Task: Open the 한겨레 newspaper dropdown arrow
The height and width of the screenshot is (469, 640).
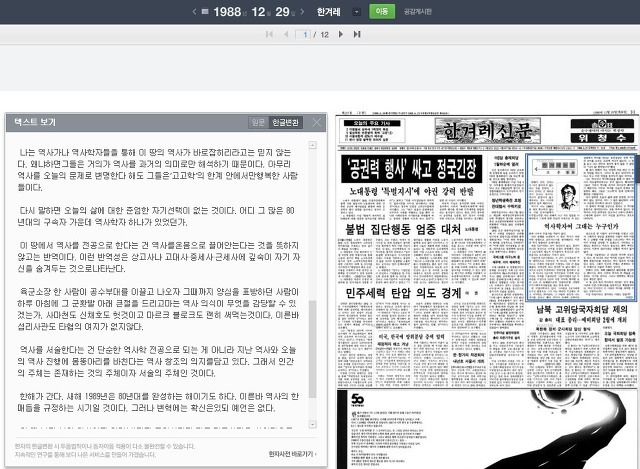Action: 356,12
